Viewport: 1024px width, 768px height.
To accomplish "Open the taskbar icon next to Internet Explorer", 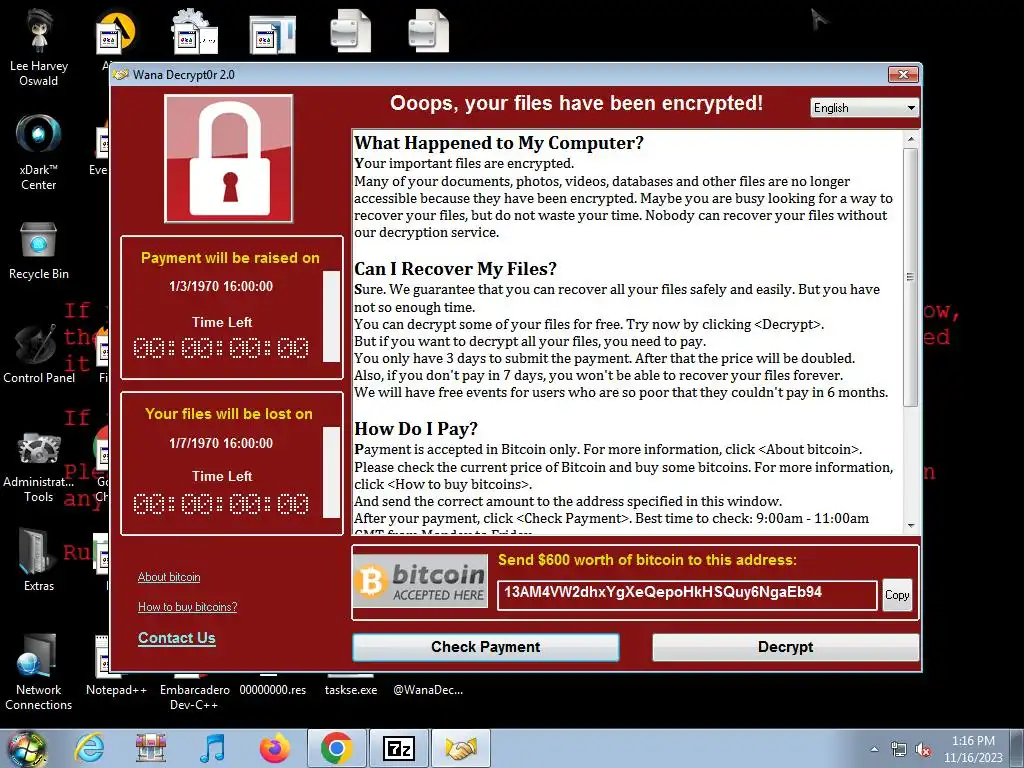I will (151, 748).
